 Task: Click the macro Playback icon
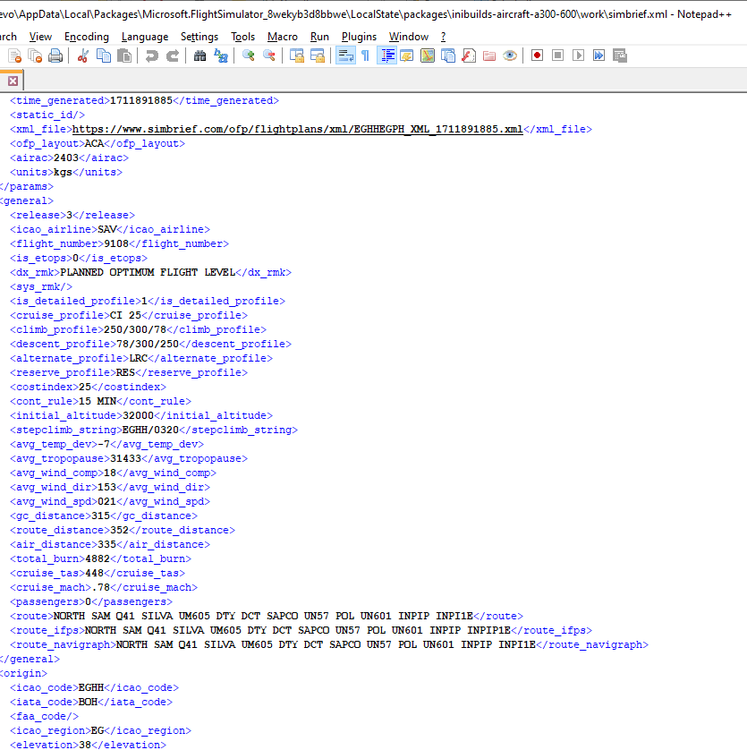coord(578,55)
